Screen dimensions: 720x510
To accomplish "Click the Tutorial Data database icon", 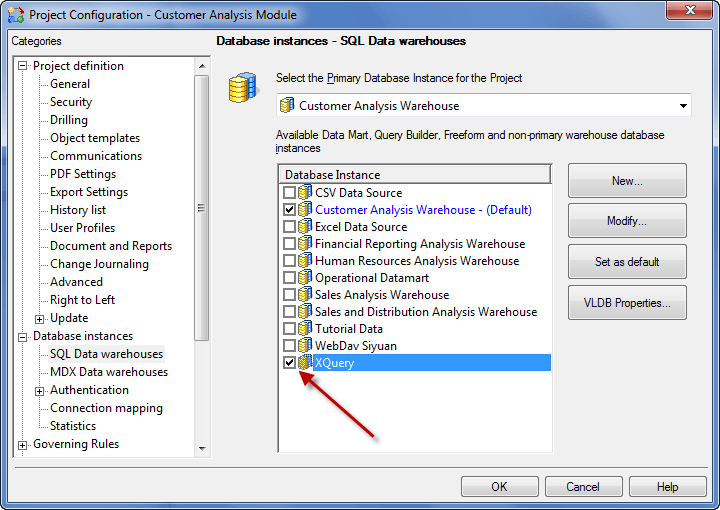I will 305,329.
